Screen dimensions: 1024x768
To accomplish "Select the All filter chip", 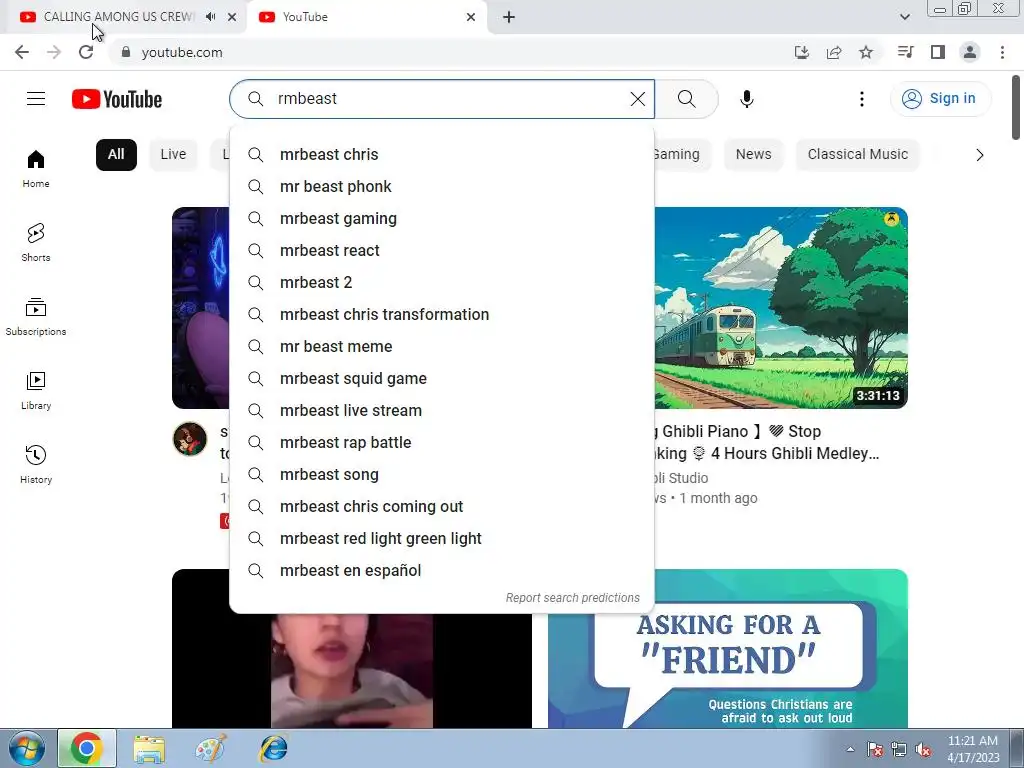I will 116,155.
